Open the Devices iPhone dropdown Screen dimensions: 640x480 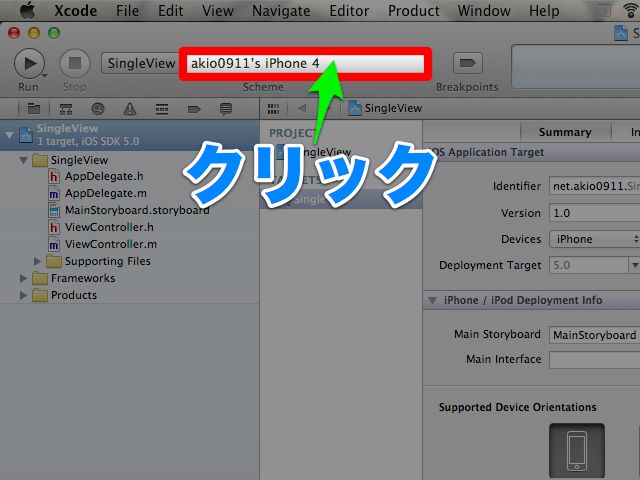(x=594, y=239)
